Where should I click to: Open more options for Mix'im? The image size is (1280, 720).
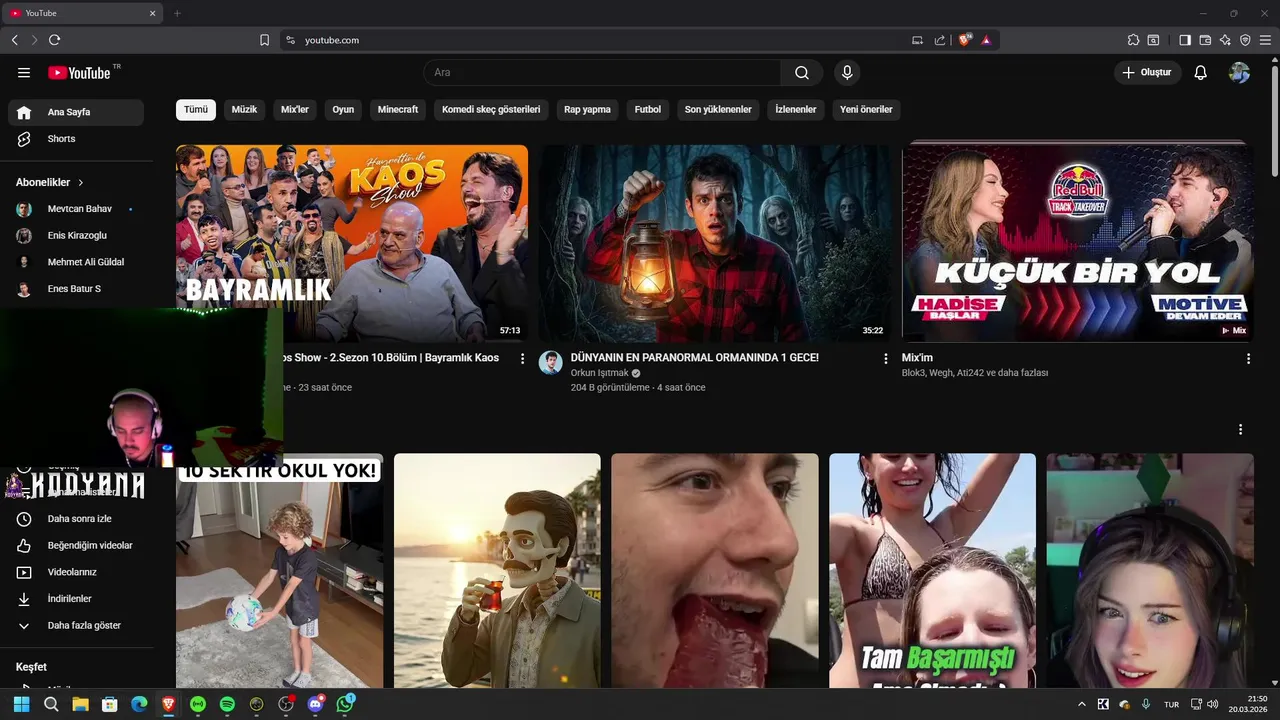tap(1248, 358)
